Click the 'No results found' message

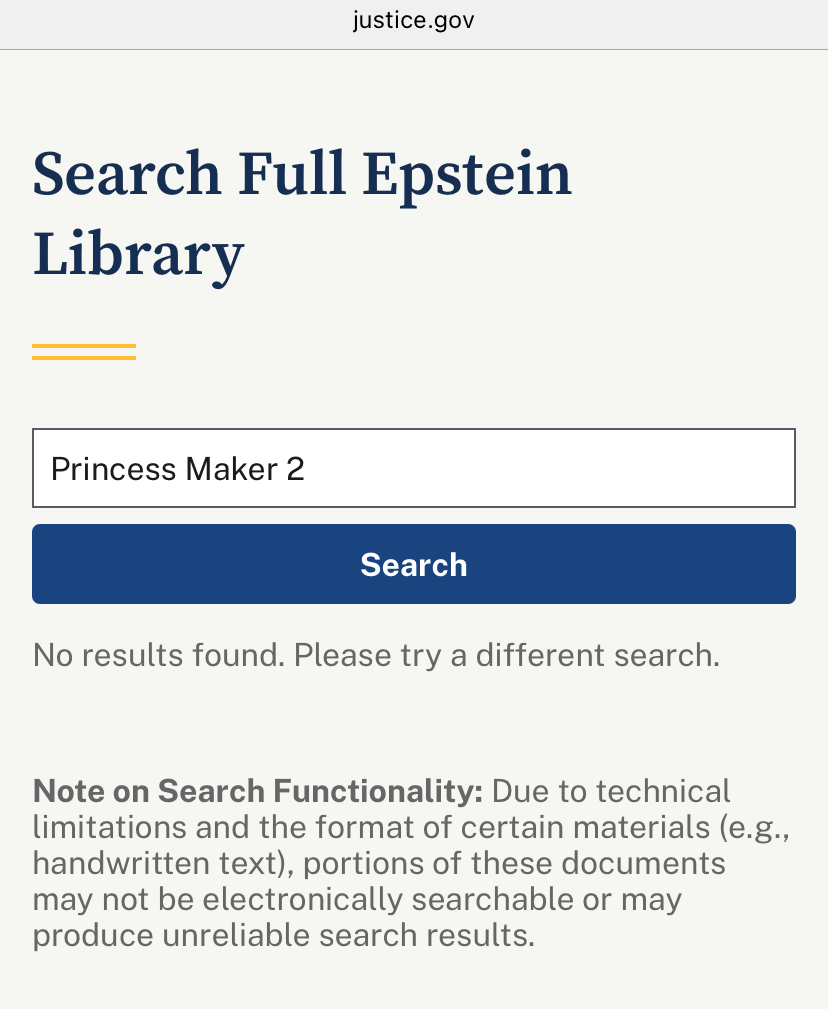tap(158, 655)
